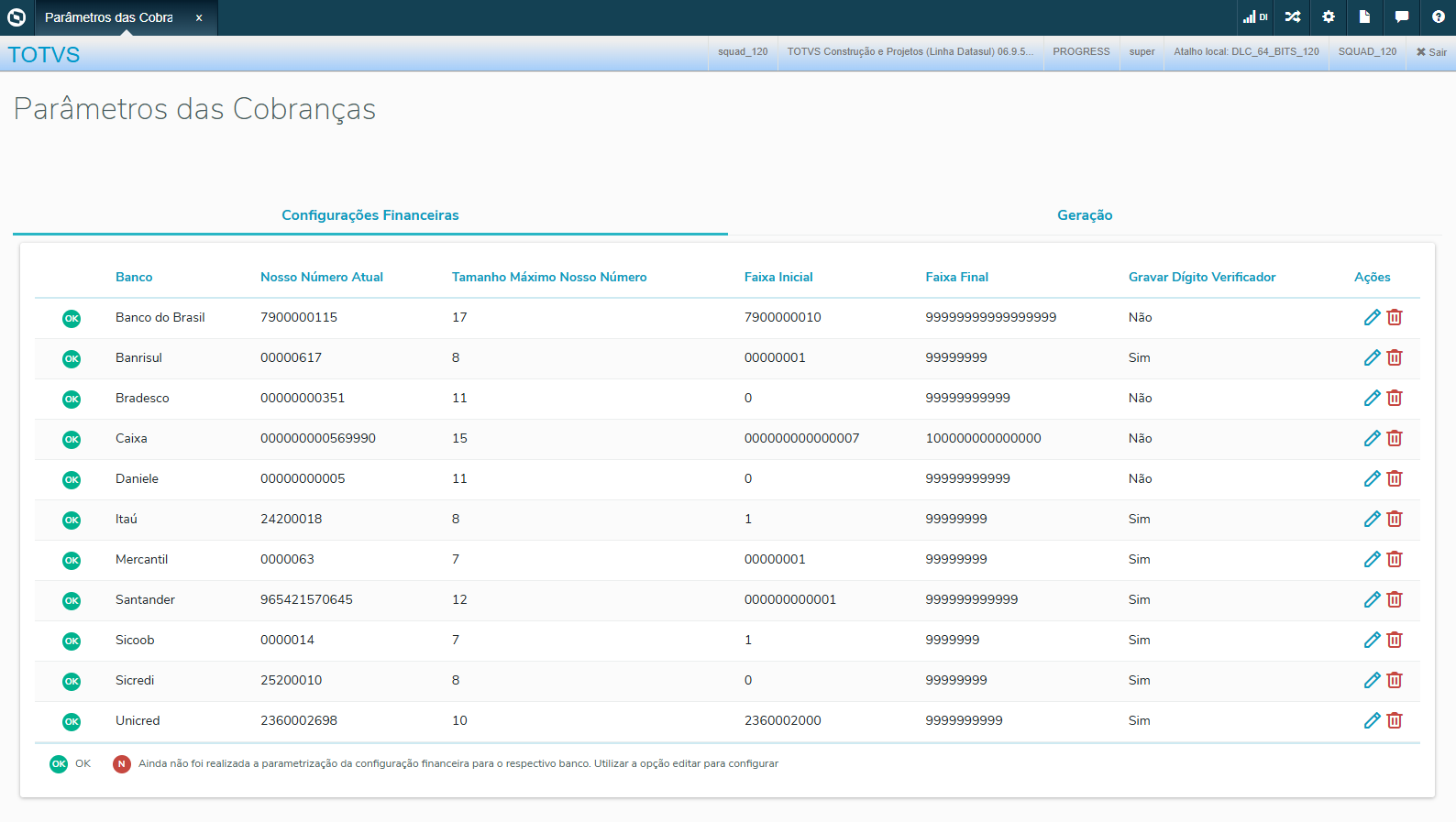
Task: Click the OK status badge for Banrisul
Action: [x=72, y=359]
